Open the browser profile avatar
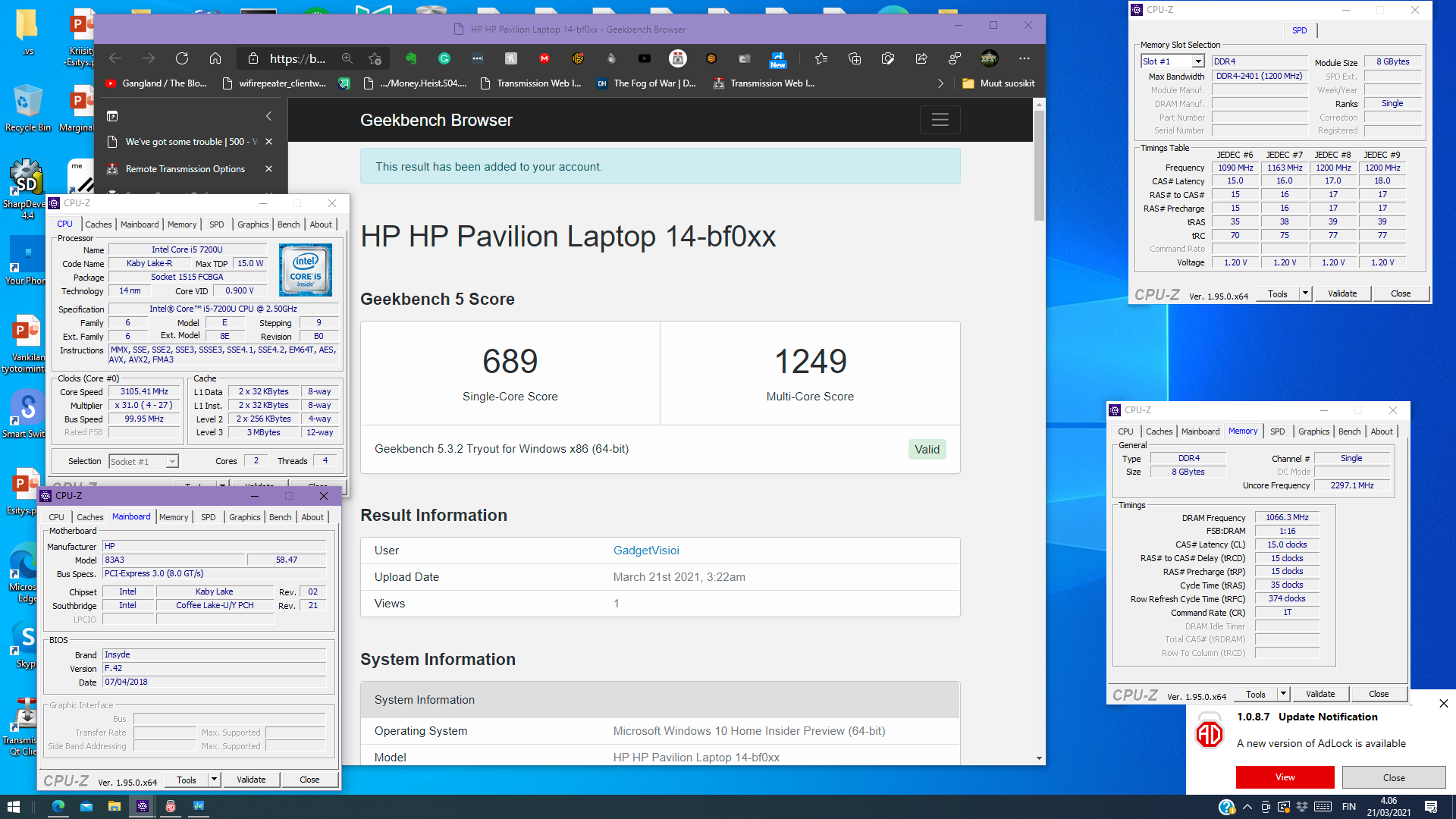The width and height of the screenshot is (1456, 819). (989, 58)
